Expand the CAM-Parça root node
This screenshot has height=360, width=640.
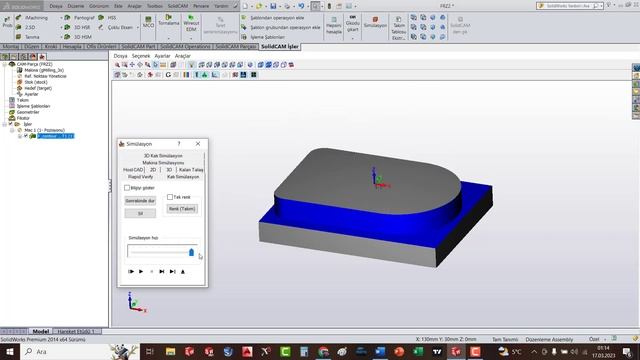4,64
